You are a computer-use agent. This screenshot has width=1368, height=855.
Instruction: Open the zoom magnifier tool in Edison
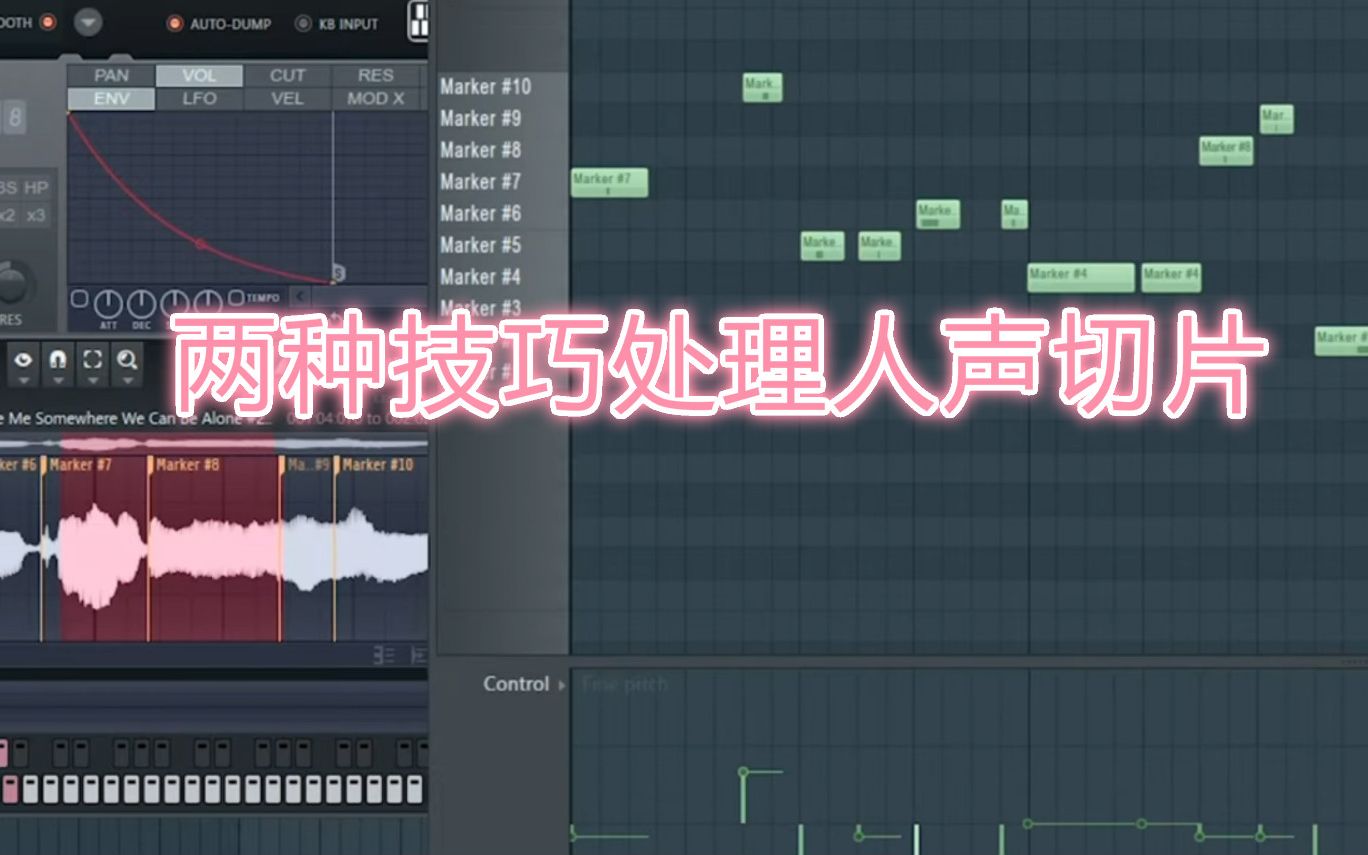127,359
